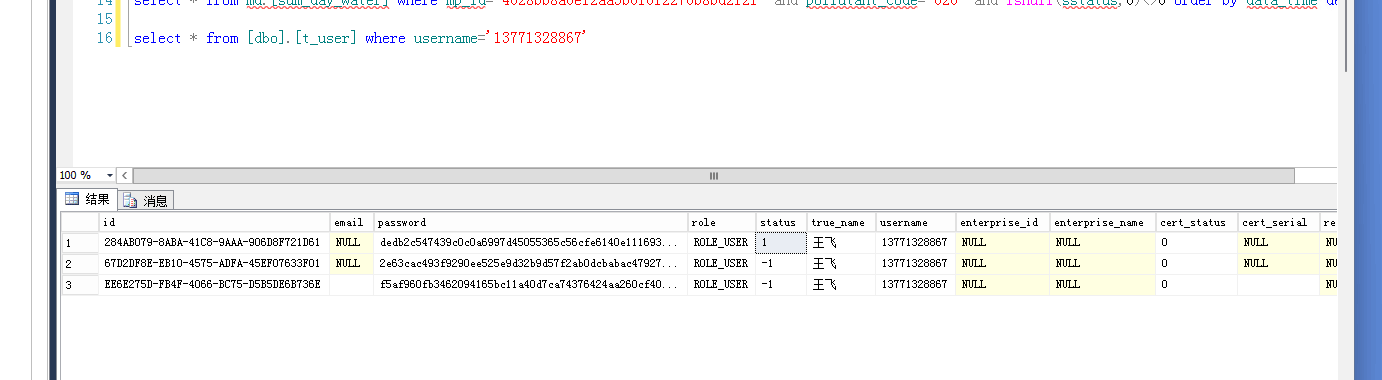This screenshot has height=380, width=1382.
Task: Select row header number 3
Action: [80, 284]
